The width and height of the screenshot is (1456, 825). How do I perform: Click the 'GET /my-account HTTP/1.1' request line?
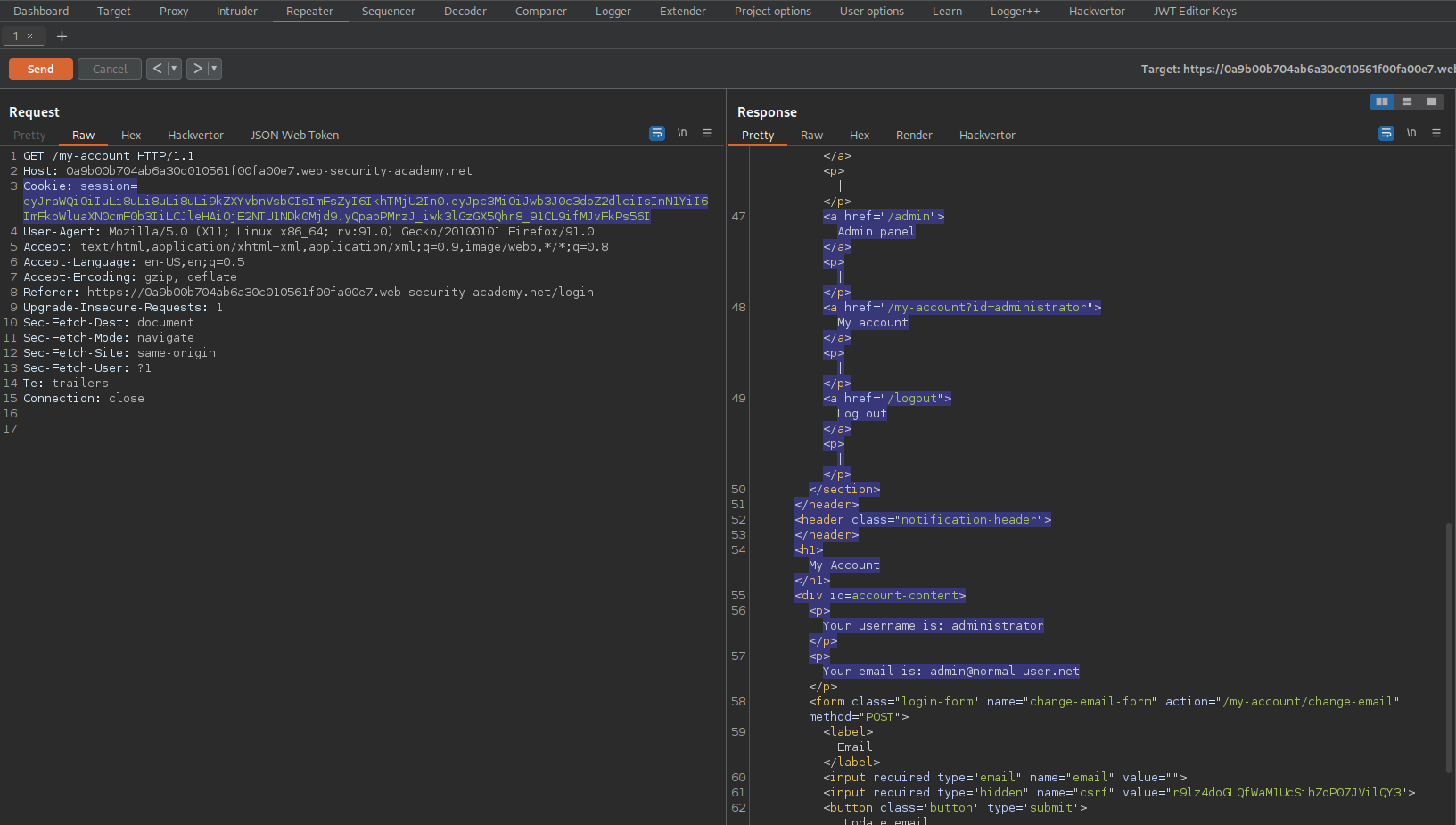tap(109, 156)
